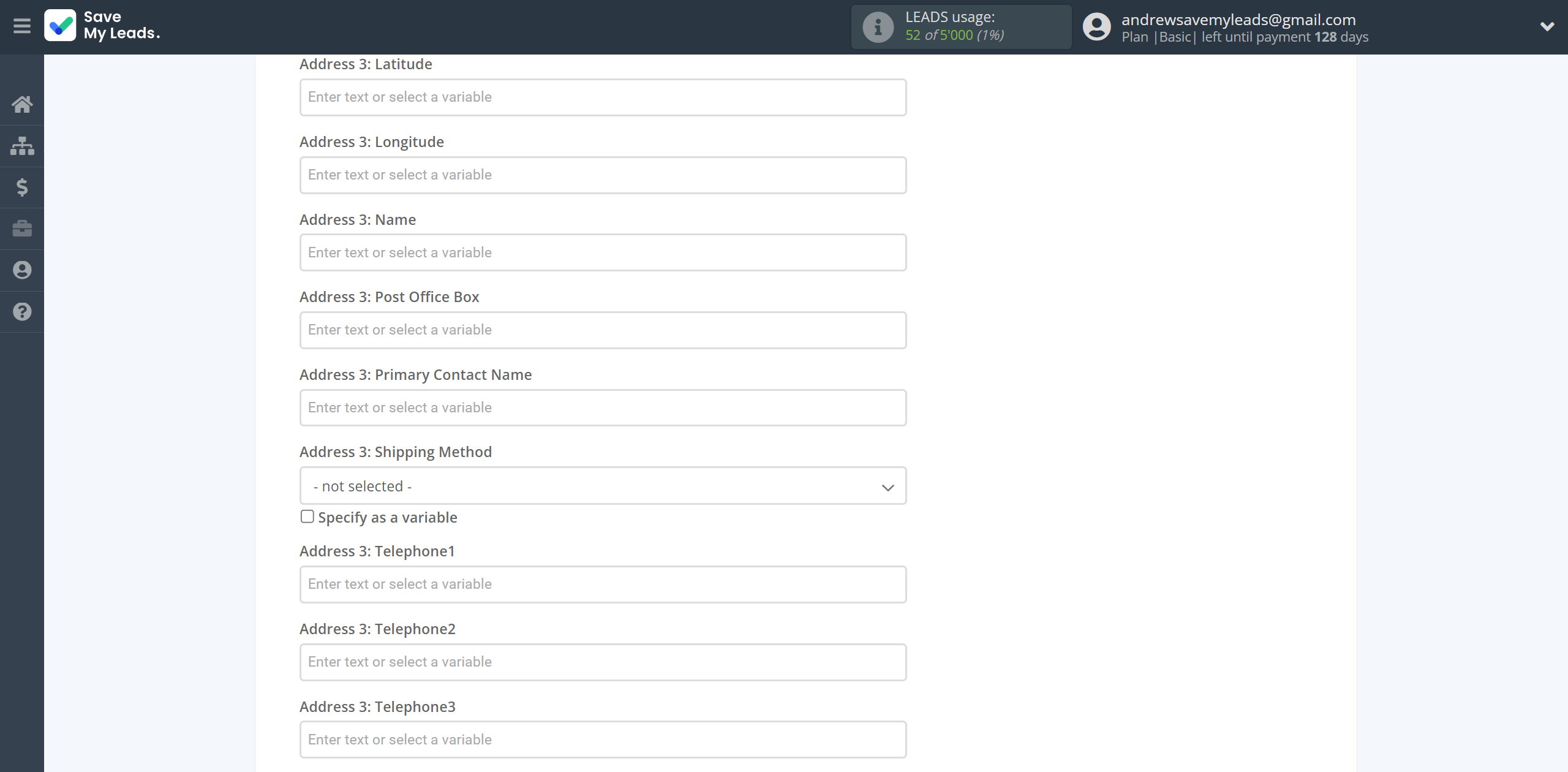Click the integrations/connections icon in sidebar
Viewport: 1568px width, 772px height.
(22, 144)
